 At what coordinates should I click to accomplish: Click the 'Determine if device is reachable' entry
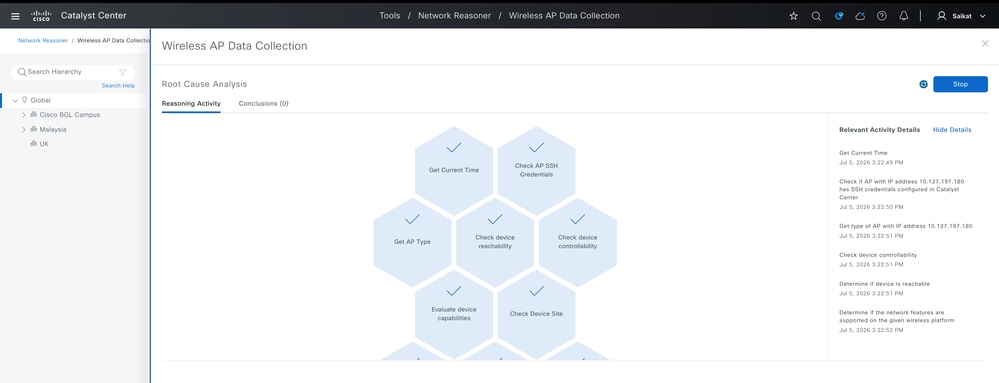pos(884,284)
